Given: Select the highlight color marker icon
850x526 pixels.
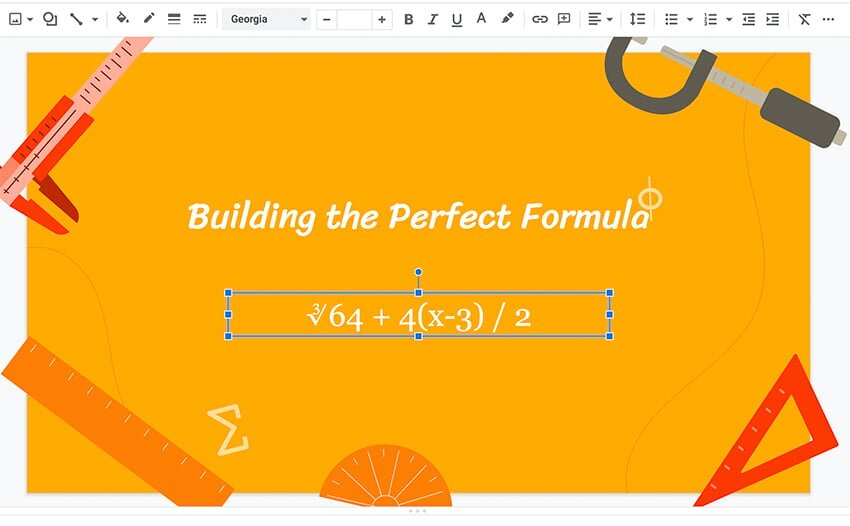Looking at the screenshot, I should [507, 19].
